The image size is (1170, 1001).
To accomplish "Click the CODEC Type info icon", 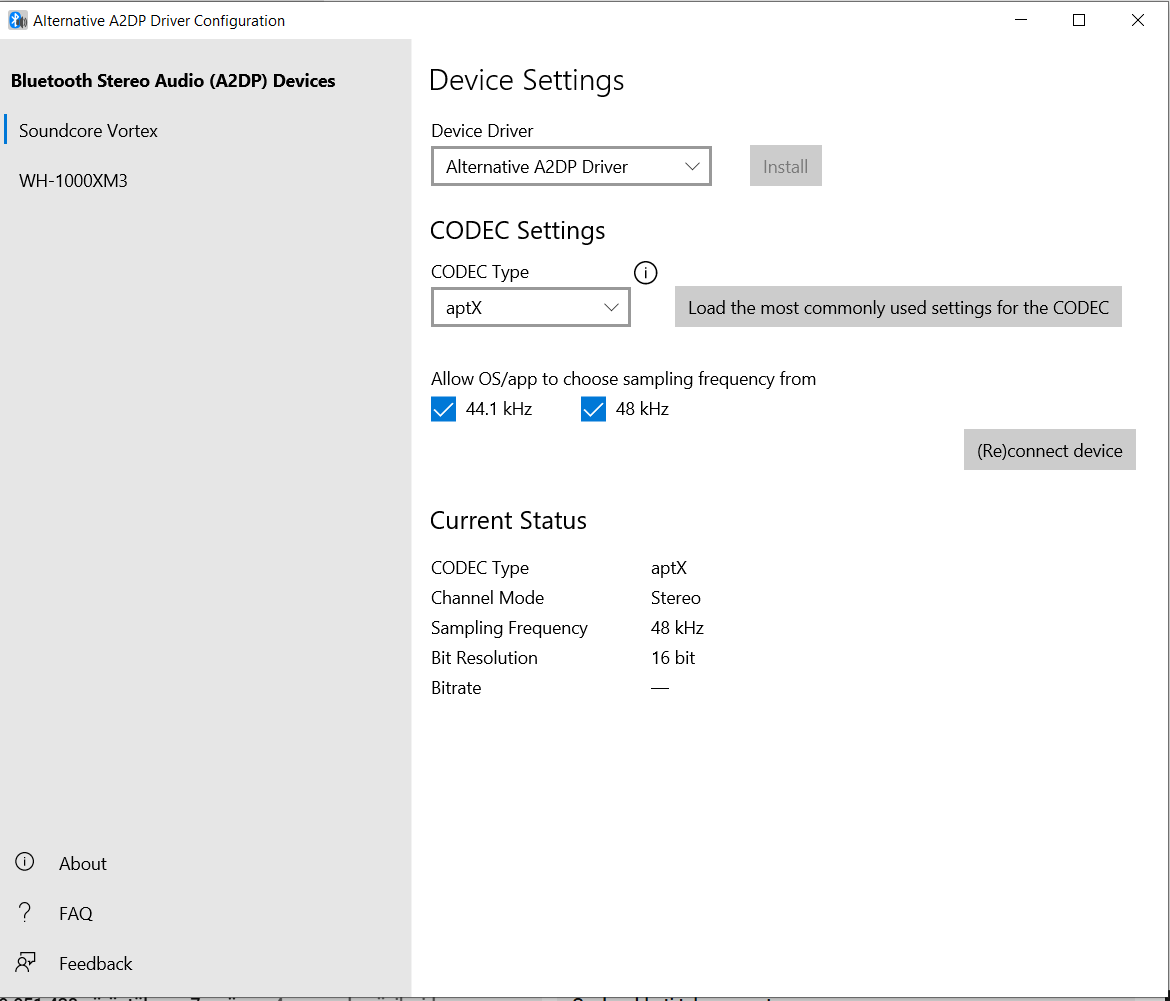I will (x=645, y=273).
